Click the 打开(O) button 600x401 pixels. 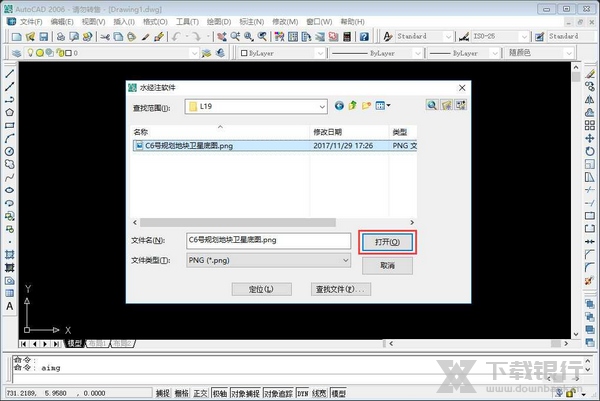387,242
